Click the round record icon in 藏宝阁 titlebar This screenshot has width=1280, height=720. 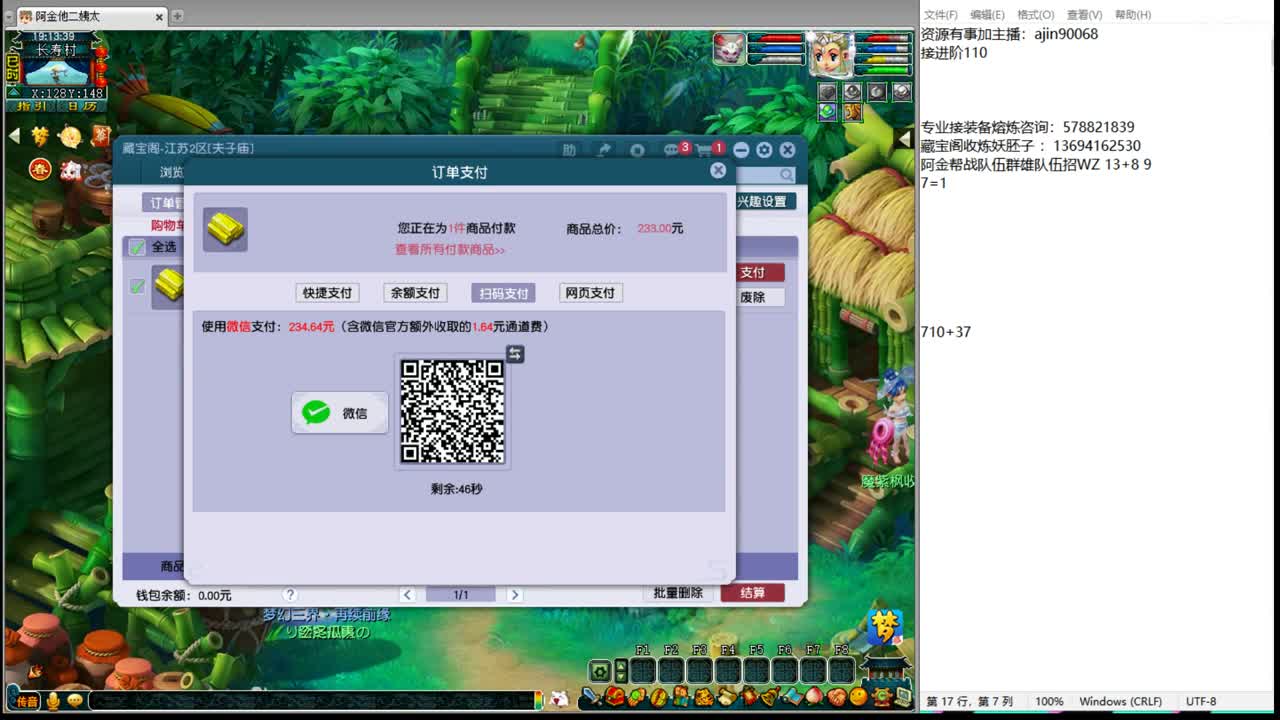click(637, 150)
